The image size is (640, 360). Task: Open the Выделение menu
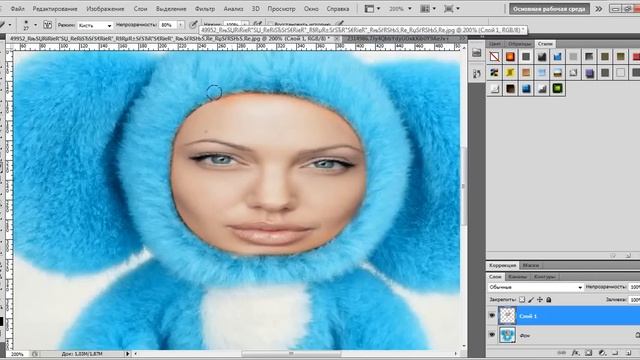click(171, 8)
